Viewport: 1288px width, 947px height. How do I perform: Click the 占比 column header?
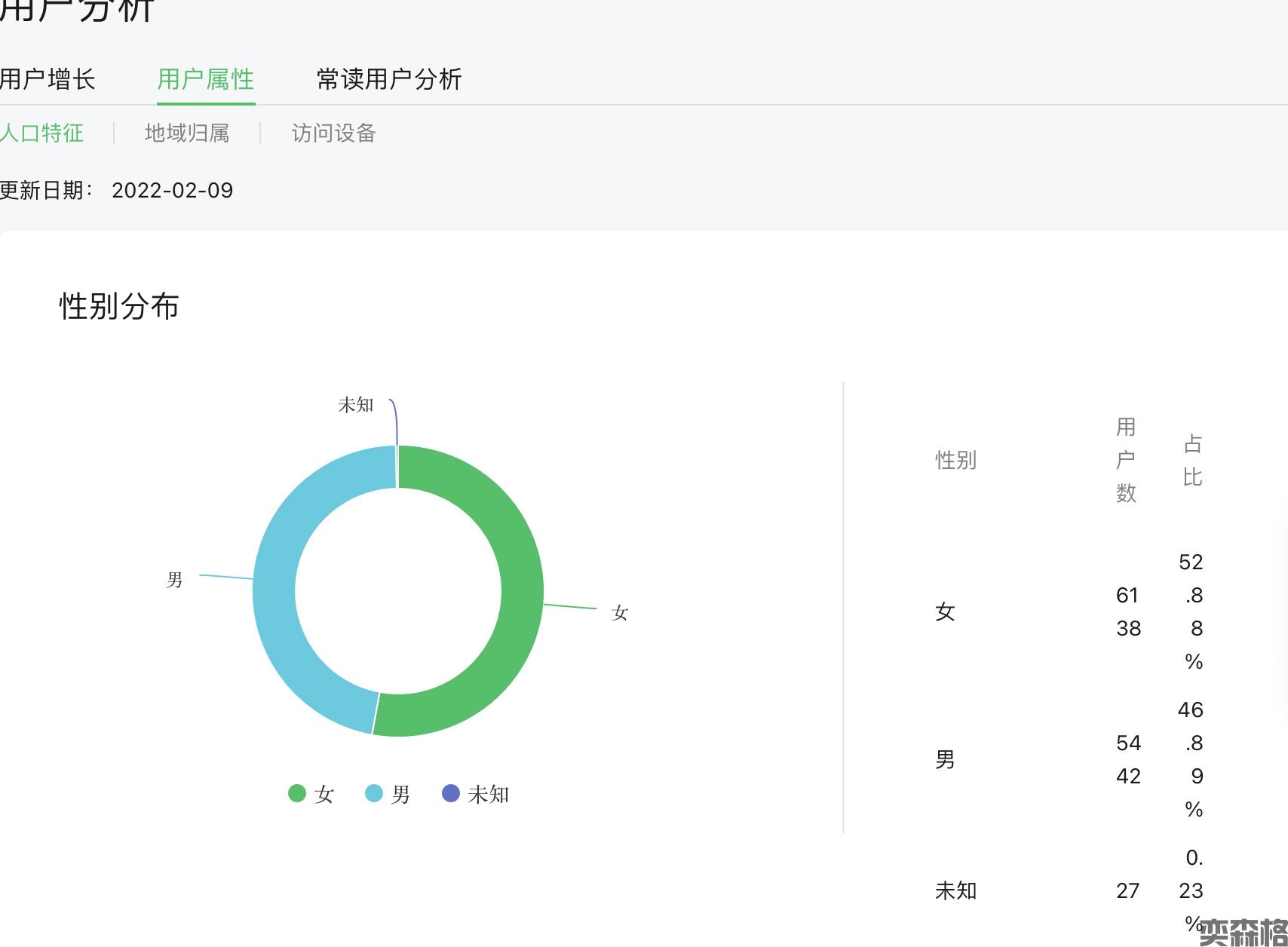1192,460
